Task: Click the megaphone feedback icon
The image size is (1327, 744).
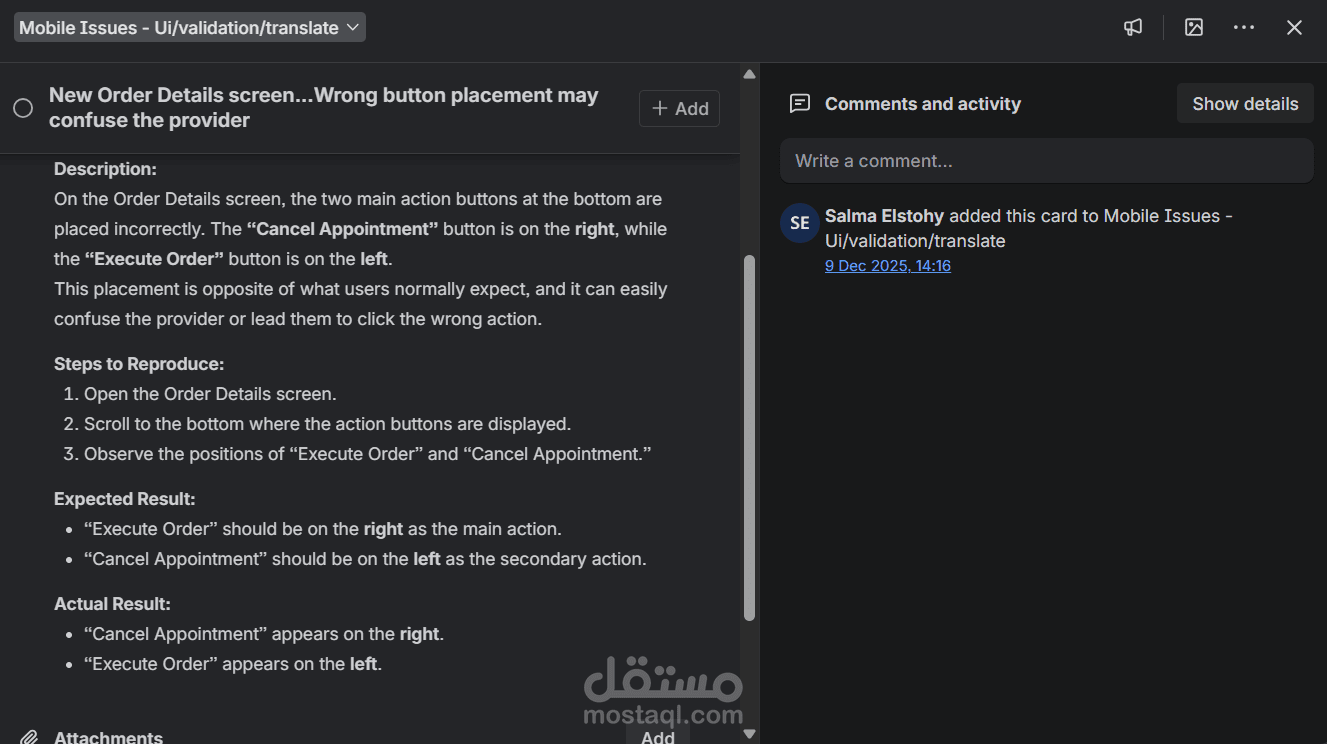Action: [x=1133, y=28]
